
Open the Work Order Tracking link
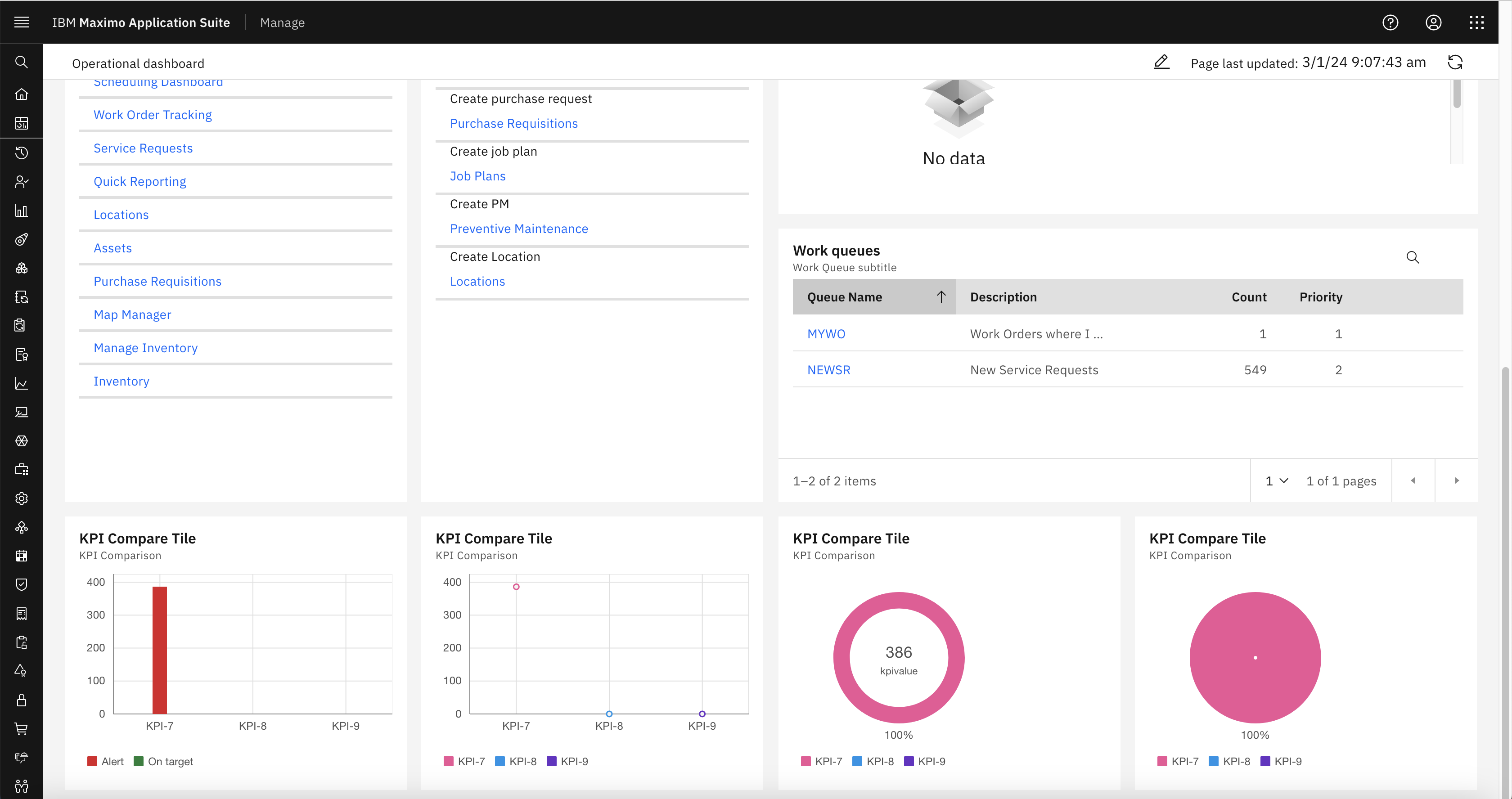tap(153, 115)
